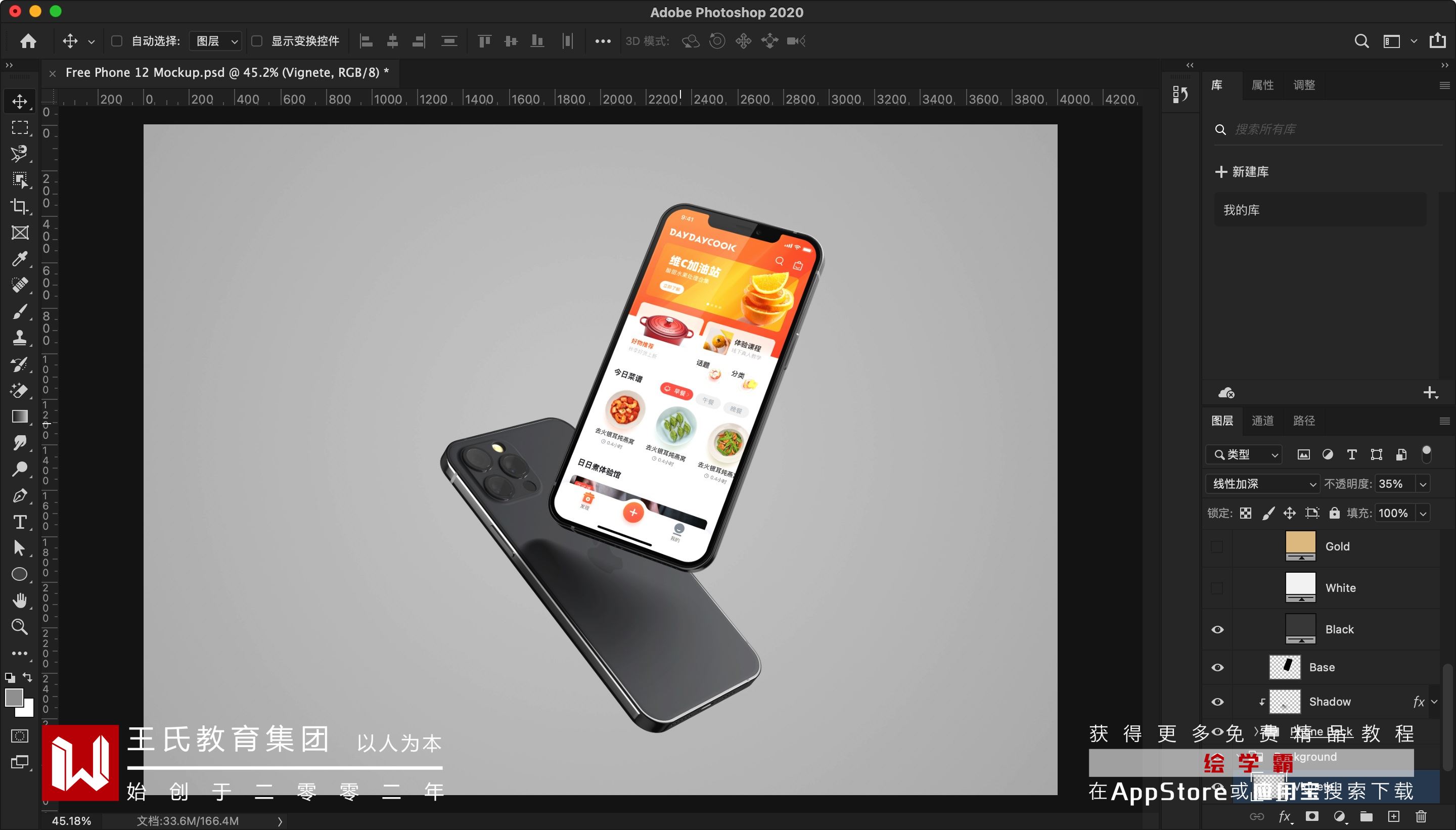Viewport: 1456px width, 830px height.
Task: Open the layer filter type dropdown
Action: tap(1244, 454)
